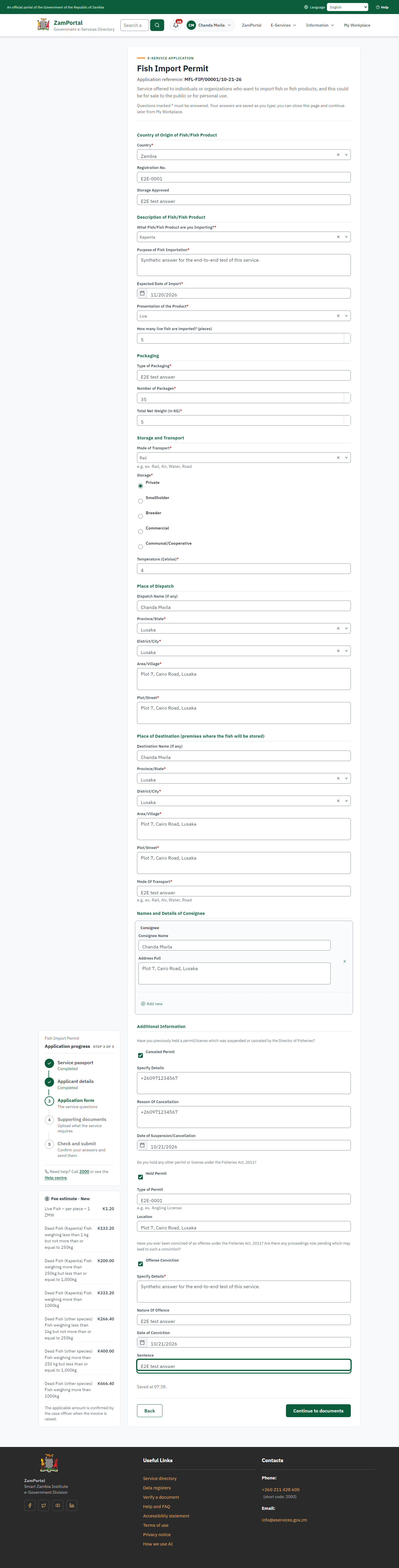The width and height of the screenshot is (399, 1568).
Task: Open YouTube social icon in footer
Action: [58, 1505]
